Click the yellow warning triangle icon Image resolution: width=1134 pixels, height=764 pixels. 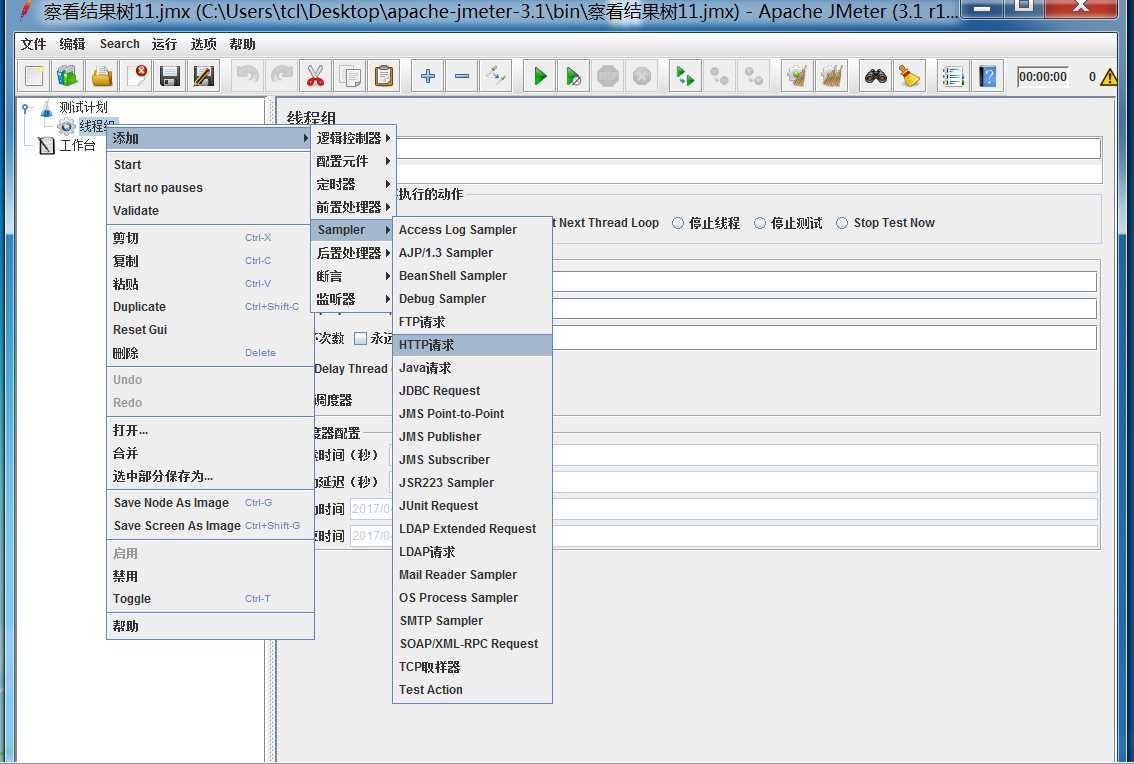[1109, 77]
